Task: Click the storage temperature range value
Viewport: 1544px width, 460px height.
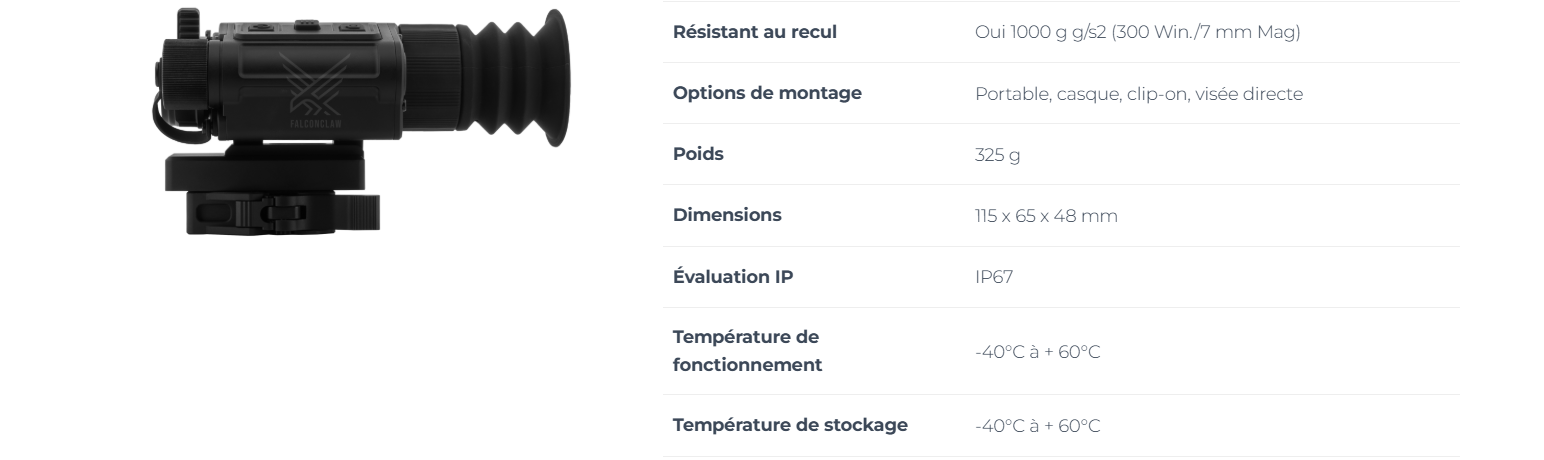Action: click(1038, 426)
